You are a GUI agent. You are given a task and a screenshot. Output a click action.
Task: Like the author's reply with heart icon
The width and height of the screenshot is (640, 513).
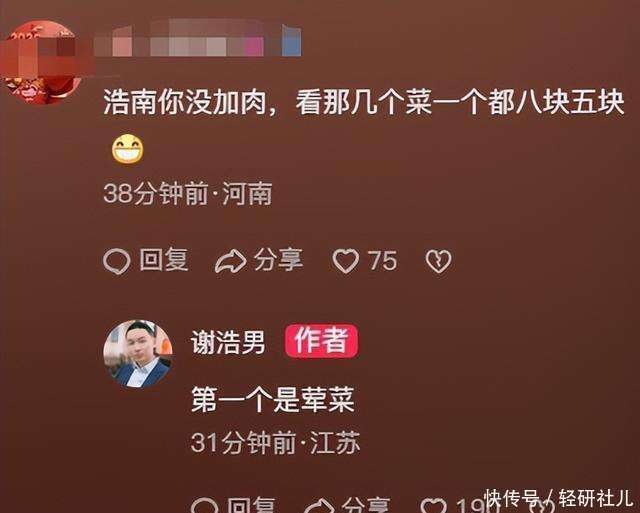(433, 506)
